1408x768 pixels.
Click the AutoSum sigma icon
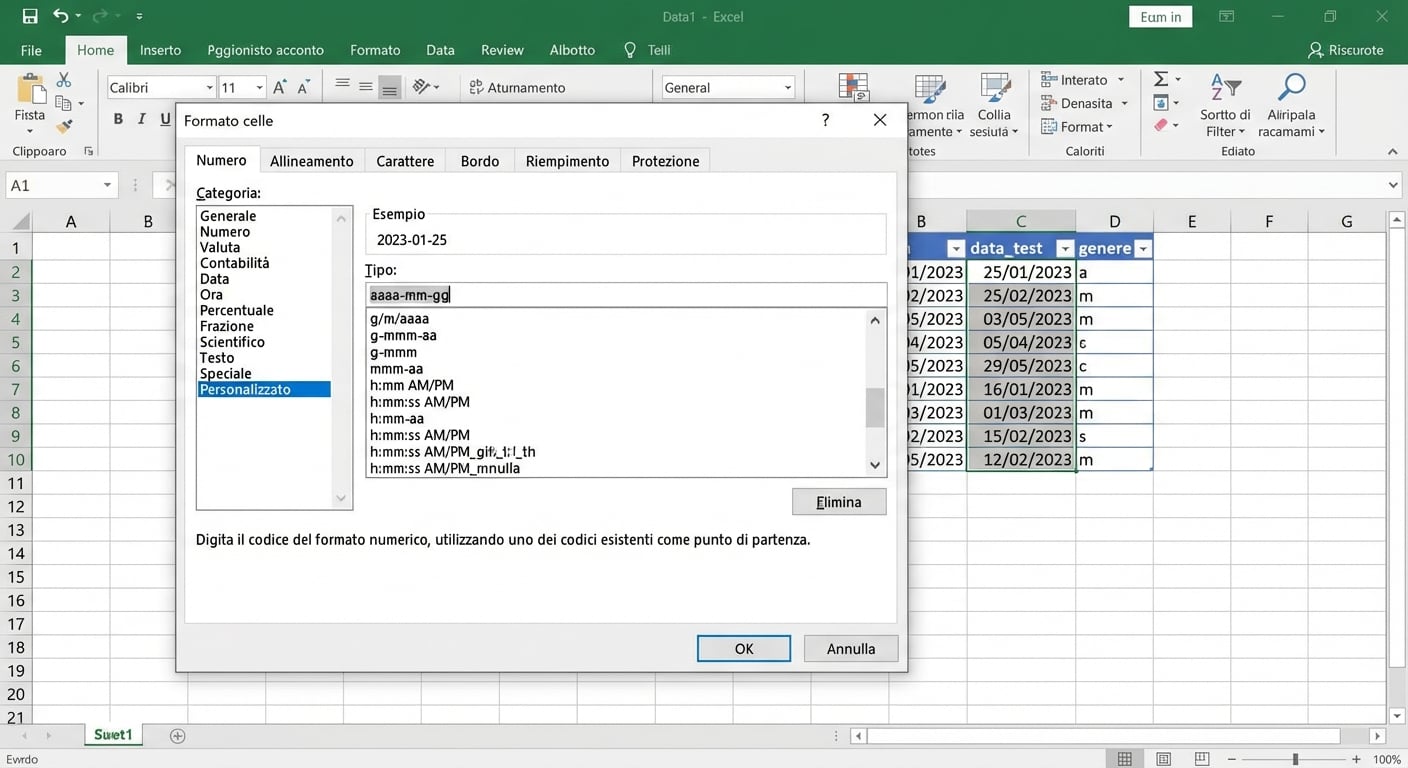1161,79
